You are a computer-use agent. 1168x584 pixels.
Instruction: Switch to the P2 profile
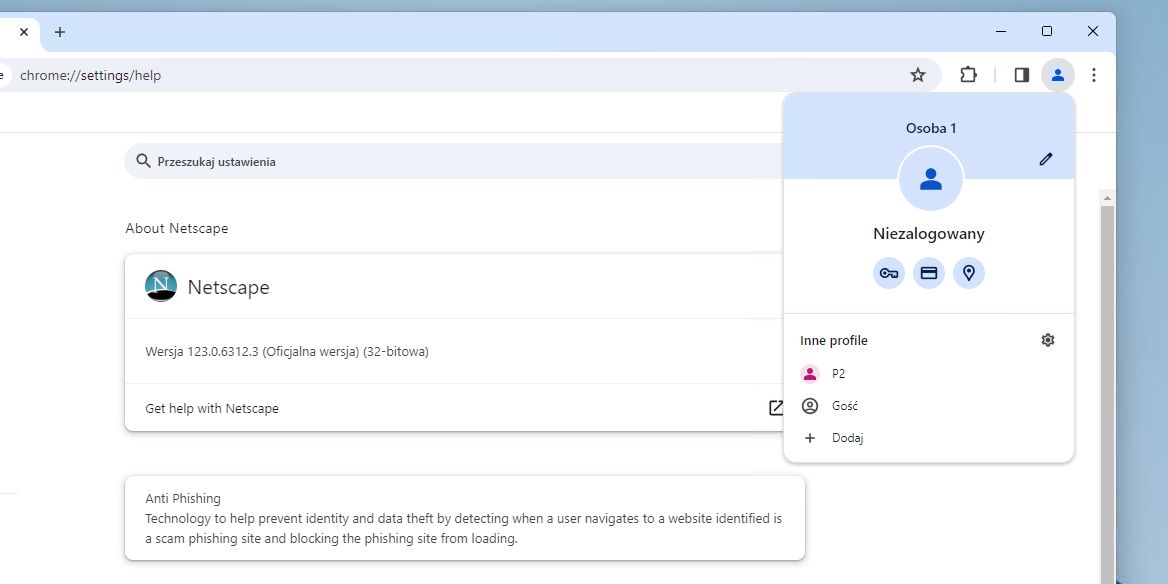(x=838, y=374)
